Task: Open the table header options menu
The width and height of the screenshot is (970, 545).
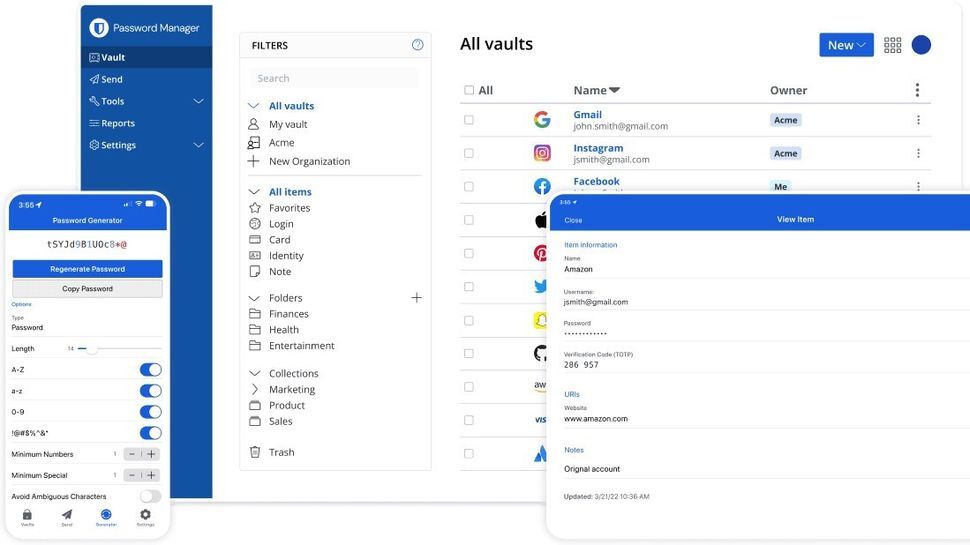Action: pos(917,90)
